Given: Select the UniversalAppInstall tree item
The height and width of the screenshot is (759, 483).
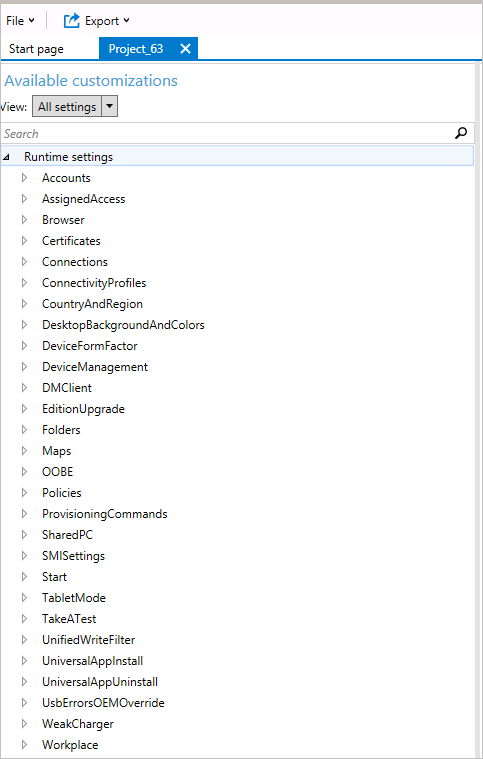Looking at the screenshot, I should [92, 661].
